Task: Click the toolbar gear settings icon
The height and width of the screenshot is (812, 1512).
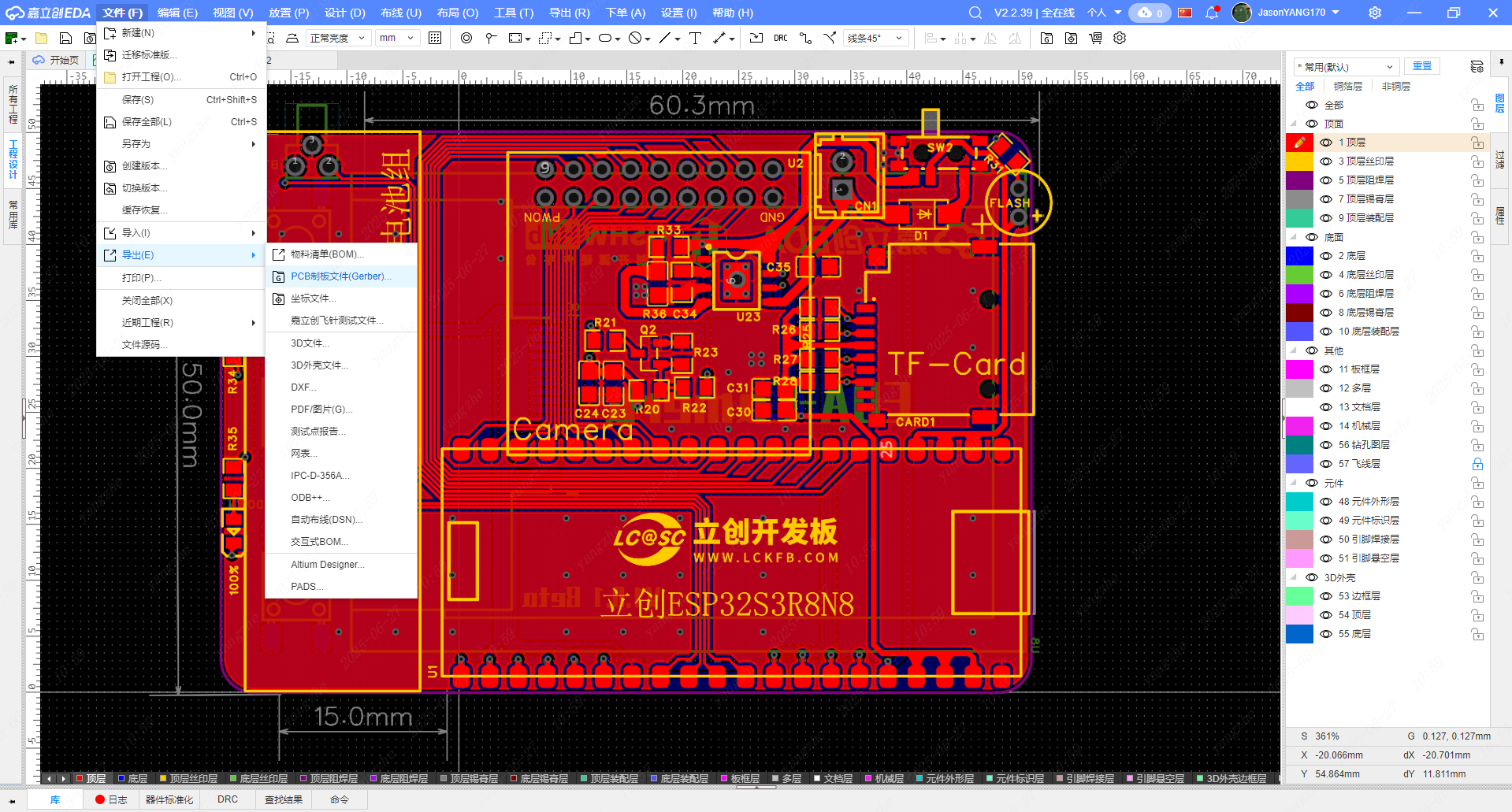Action: 1120,38
